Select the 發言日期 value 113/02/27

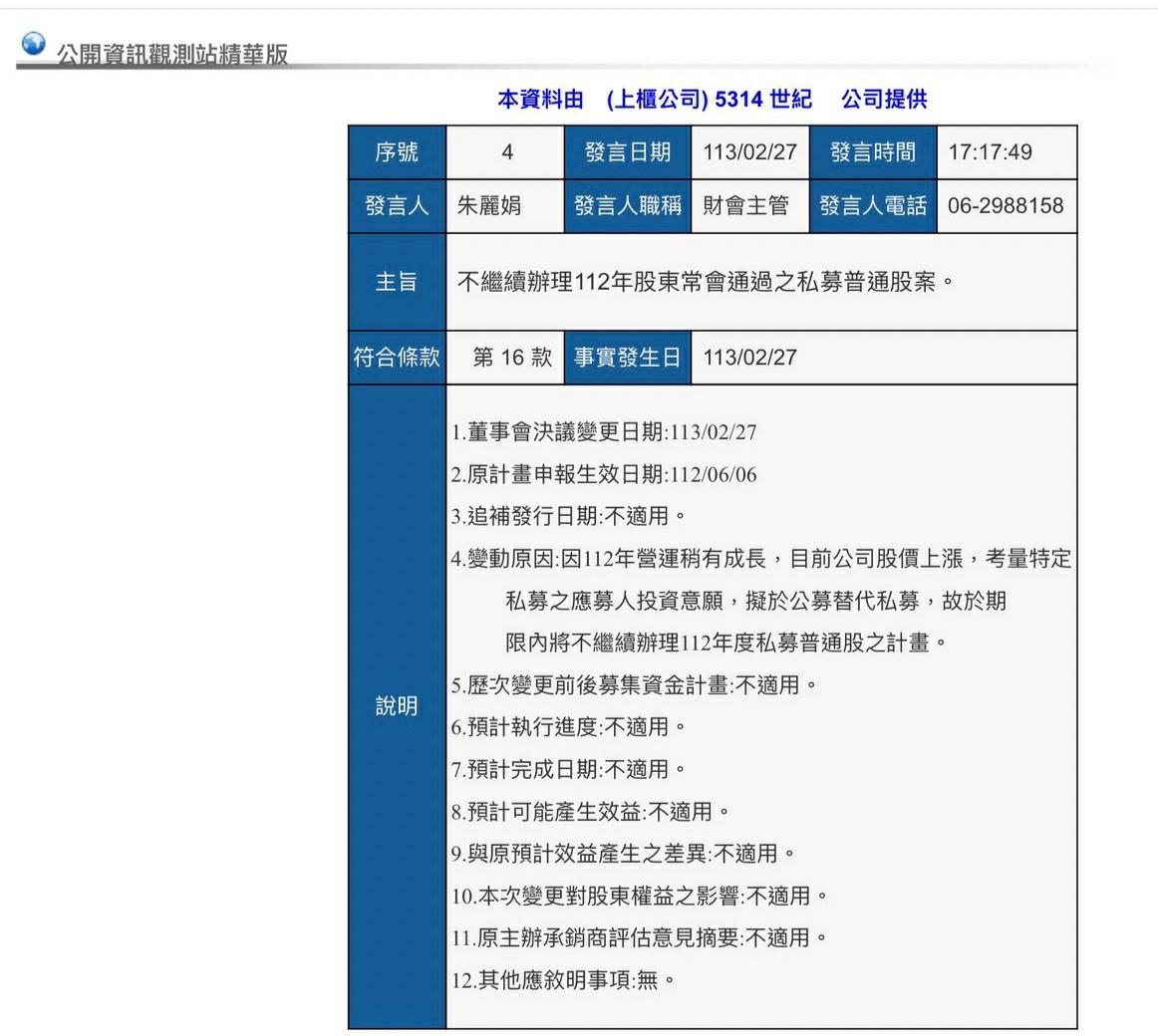[749, 152]
